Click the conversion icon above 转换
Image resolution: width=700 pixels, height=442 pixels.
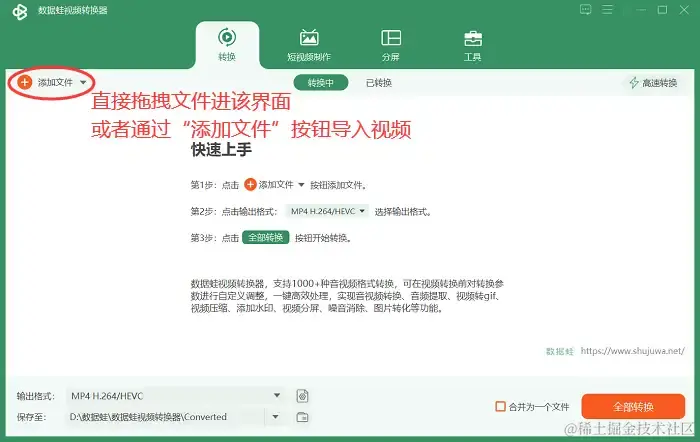(227, 37)
